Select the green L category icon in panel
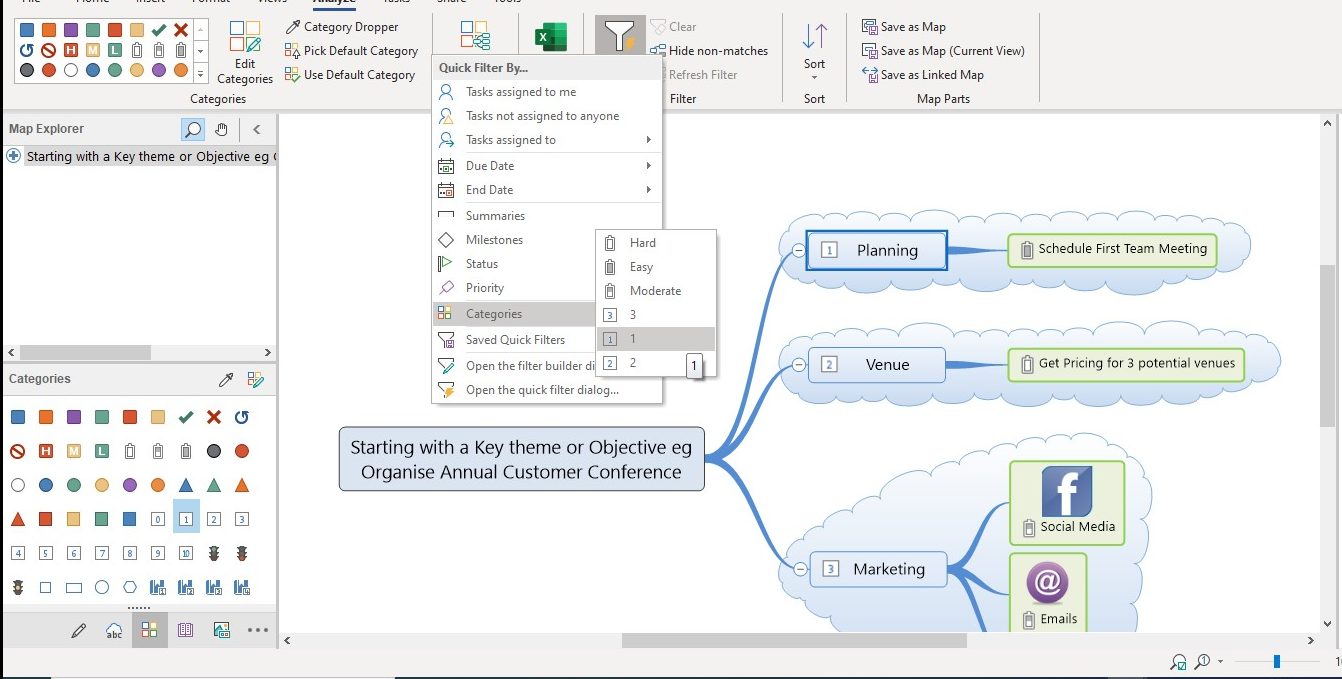 click(101, 451)
